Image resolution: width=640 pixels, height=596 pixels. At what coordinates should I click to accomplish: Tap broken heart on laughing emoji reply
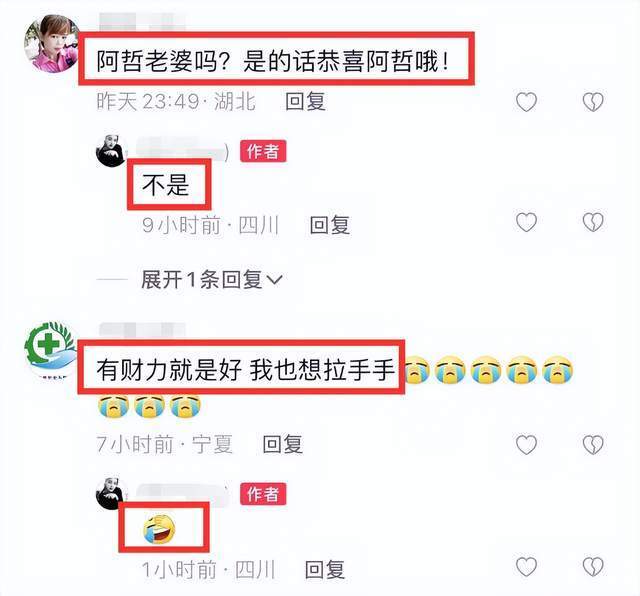[x=593, y=567]
